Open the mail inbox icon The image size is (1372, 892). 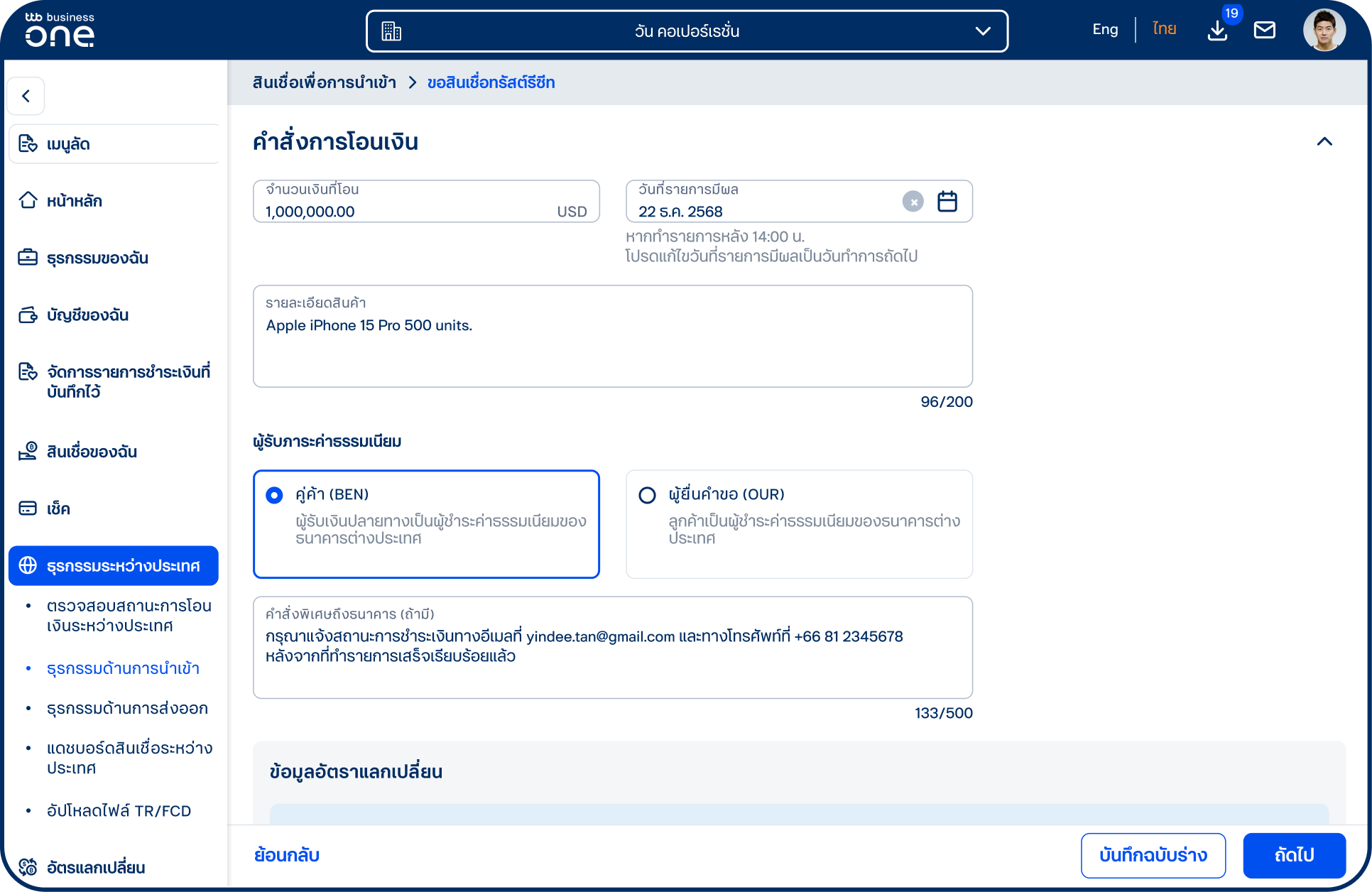(x=1264, y=30)
